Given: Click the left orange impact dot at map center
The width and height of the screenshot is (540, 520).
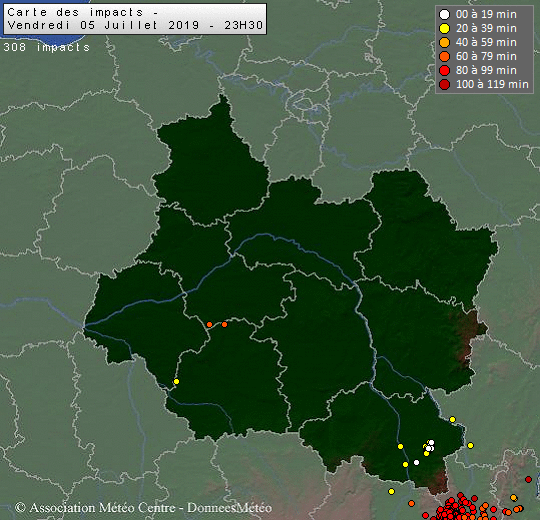Looking at the screenshot, I should [209, 324].
